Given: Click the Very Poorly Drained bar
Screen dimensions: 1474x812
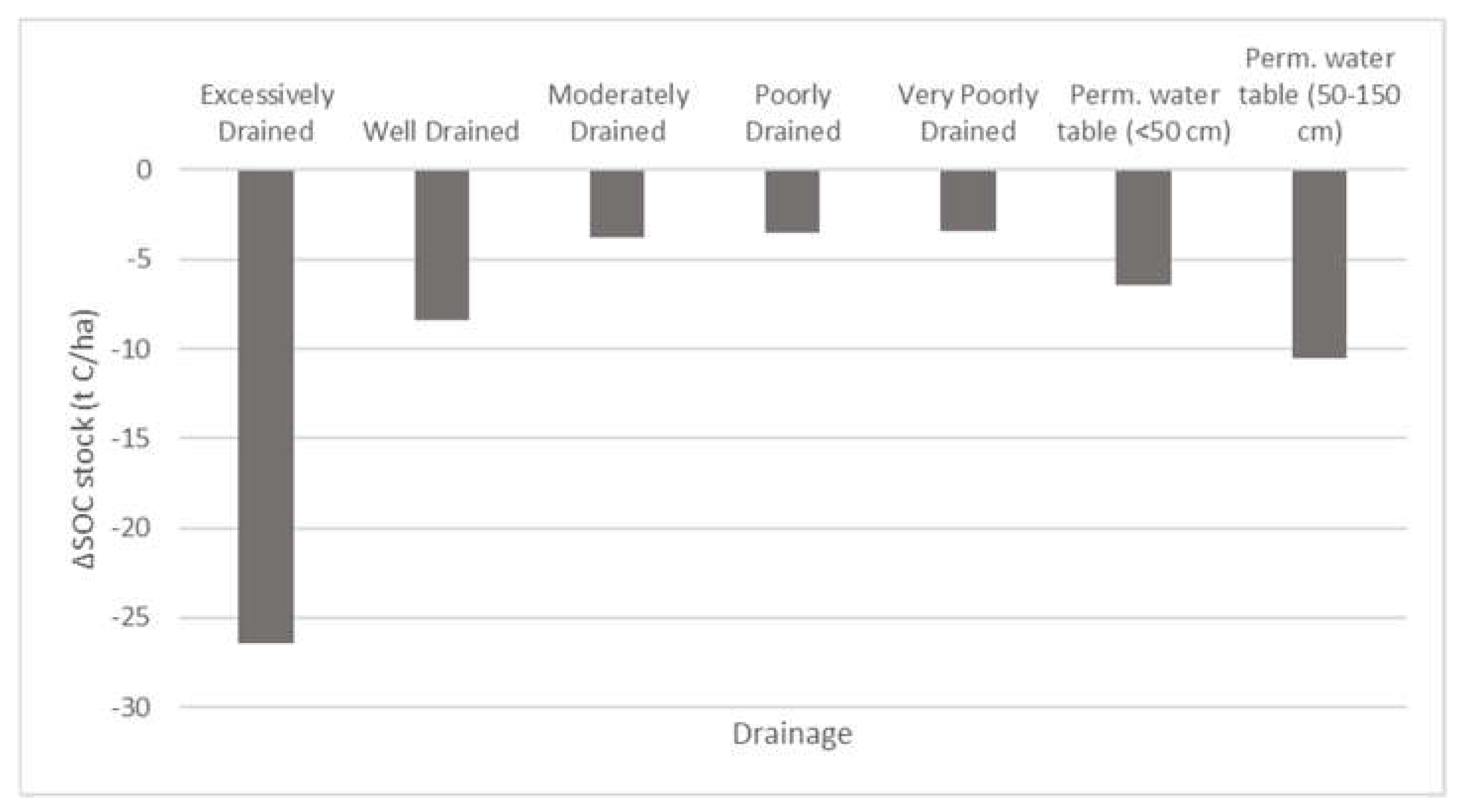Looking at the screenshot, I should tap(968, 200).
